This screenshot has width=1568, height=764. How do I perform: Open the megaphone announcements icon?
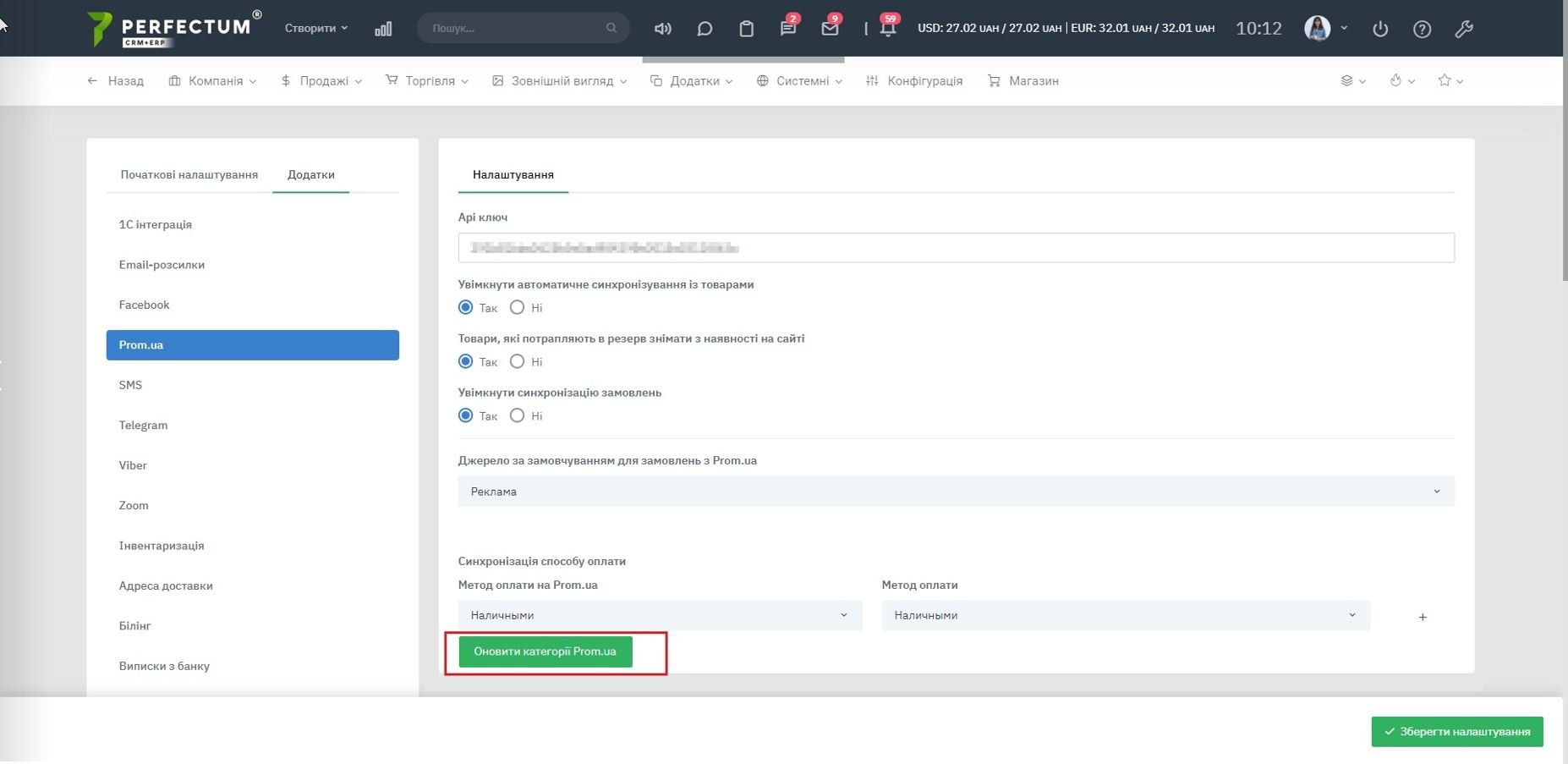point(663,29)
